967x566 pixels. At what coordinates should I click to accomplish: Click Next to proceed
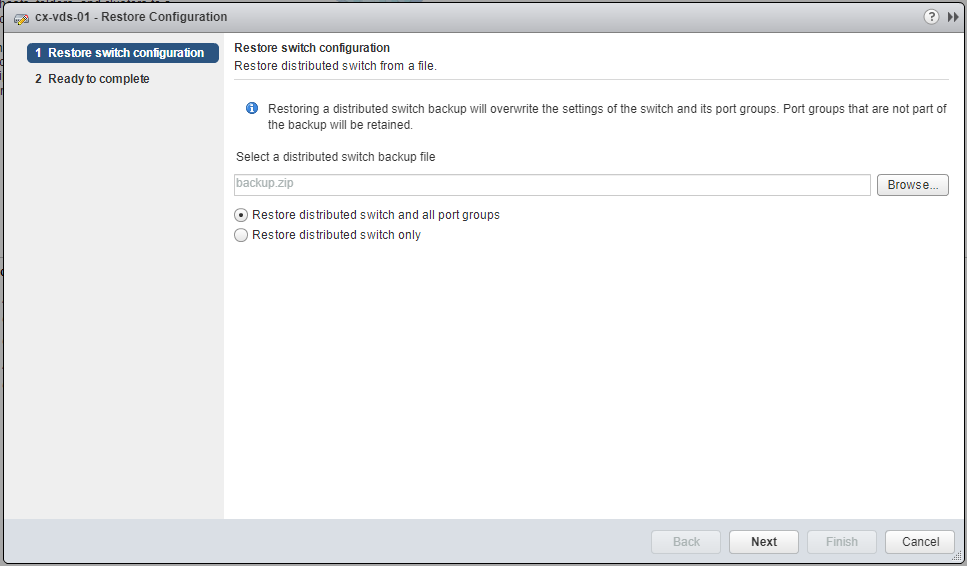click(x=764, y=542)
